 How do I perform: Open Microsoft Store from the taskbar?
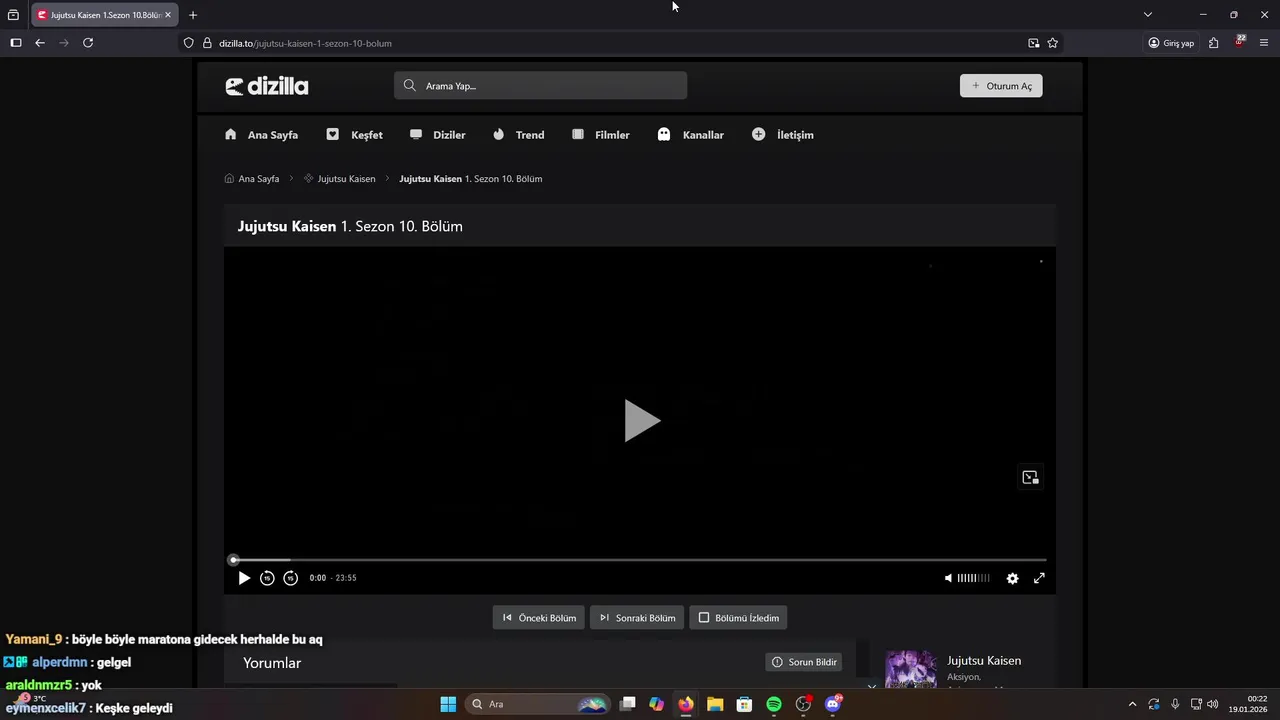pos(744,704)
